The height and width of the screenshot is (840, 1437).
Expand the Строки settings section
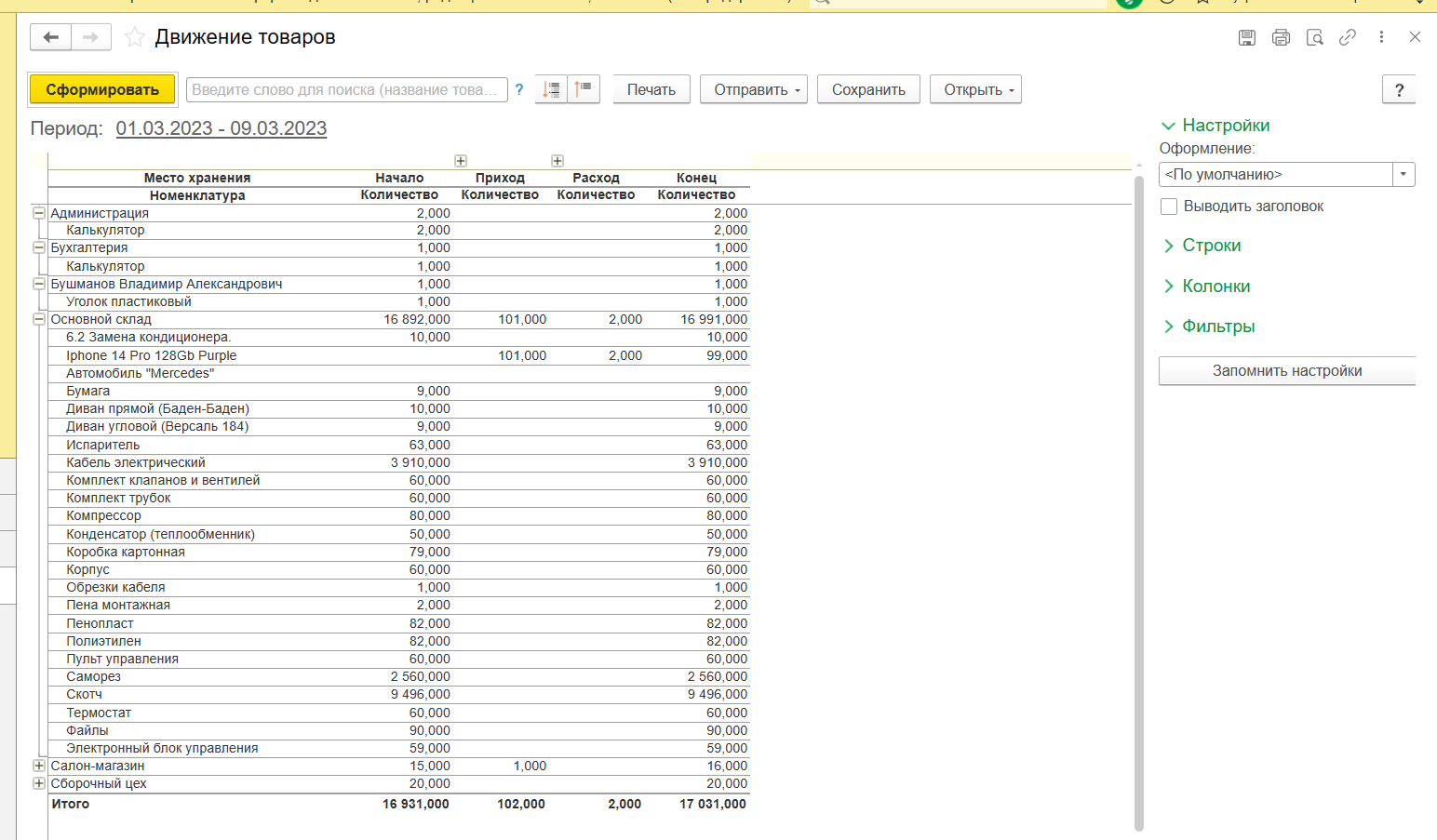click(x=1211, y=246)
